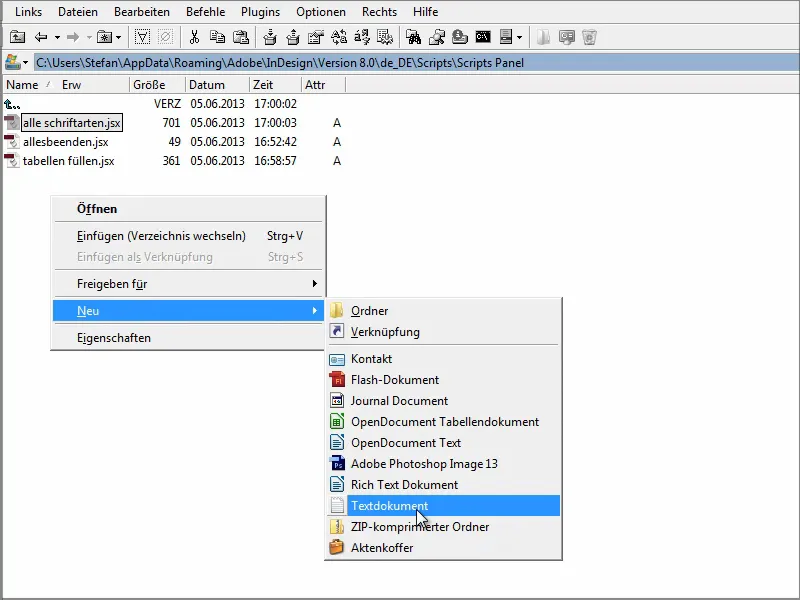Viewport: 800px width, 600px height.
Task: Click the disk with person toolbar icon
Action: point(460,37)
